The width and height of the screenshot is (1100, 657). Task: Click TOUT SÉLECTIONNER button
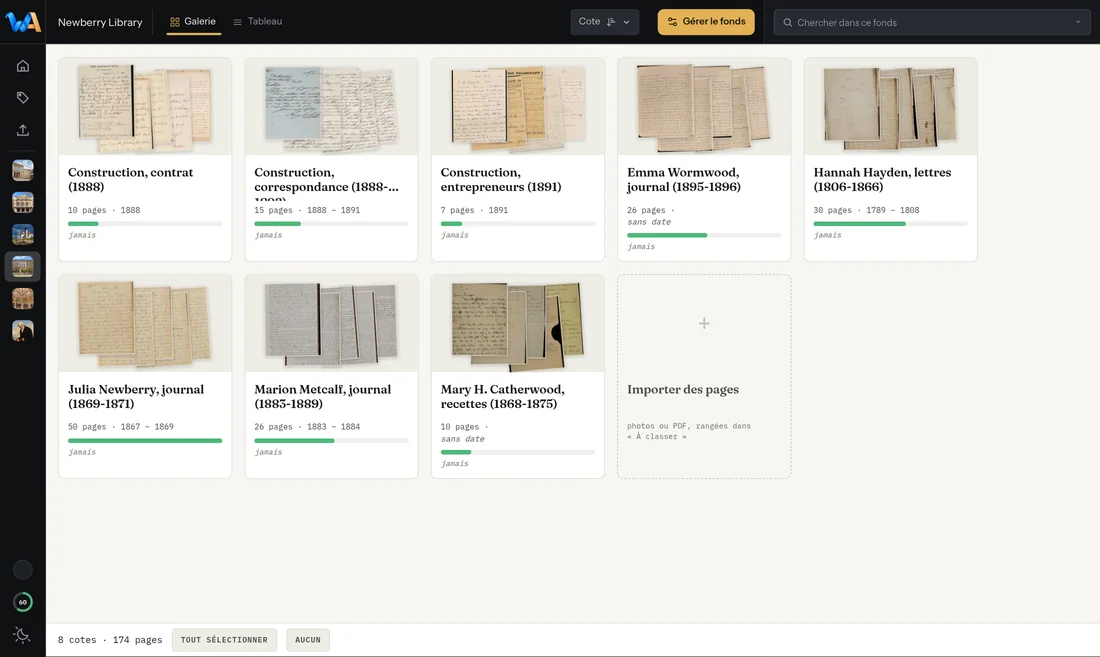pos(224,639)
